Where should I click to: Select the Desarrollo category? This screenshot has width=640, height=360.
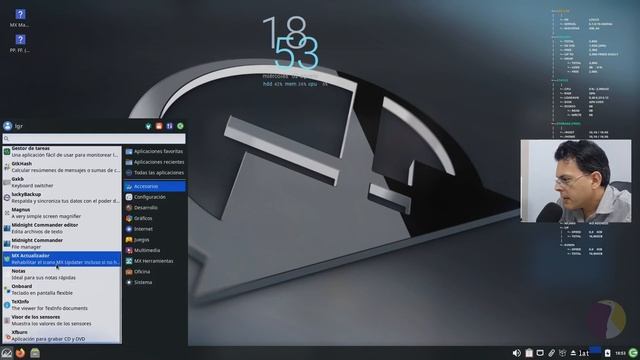coord(155,207)
